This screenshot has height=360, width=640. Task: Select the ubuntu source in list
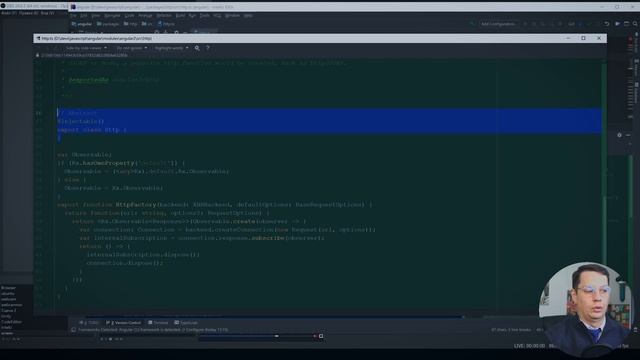[x=7, y=293]
